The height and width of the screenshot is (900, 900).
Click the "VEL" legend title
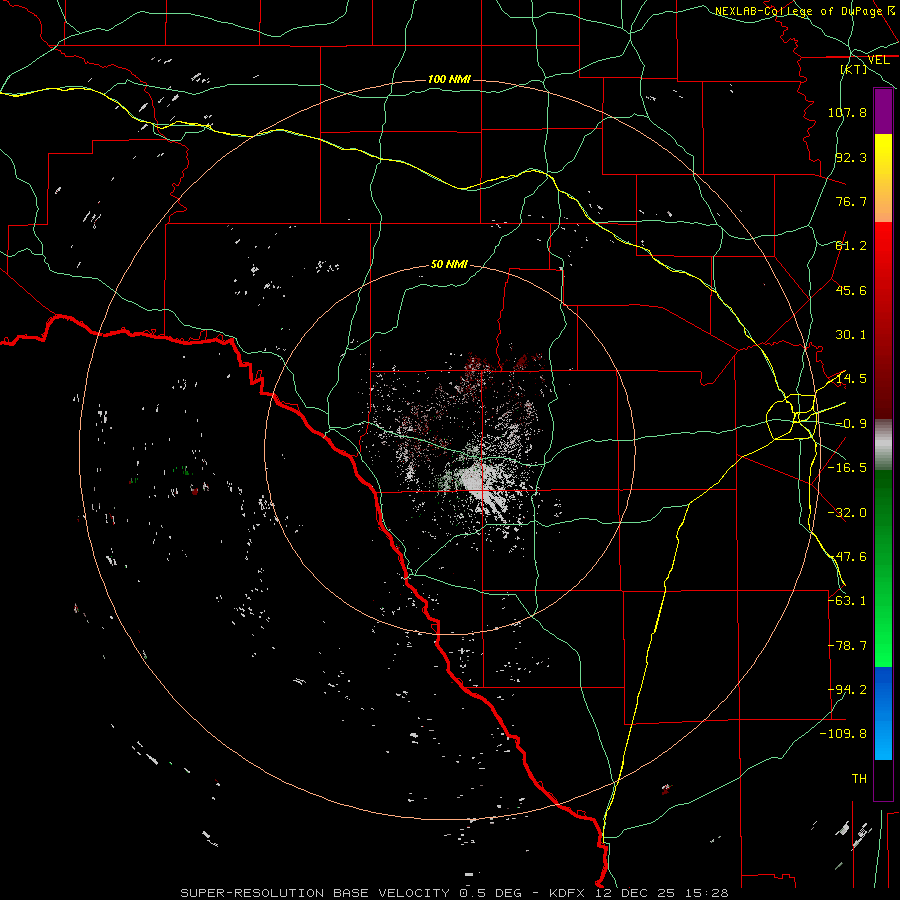879,60
